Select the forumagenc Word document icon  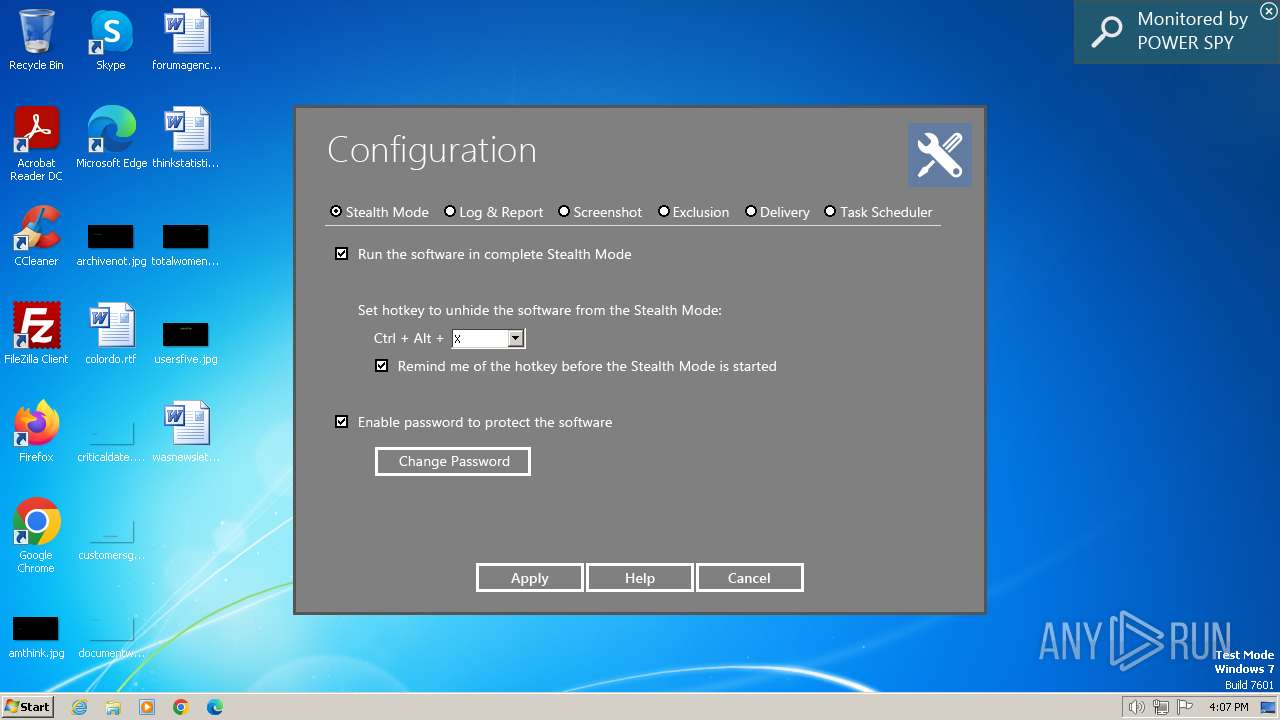(x=186, y=41)
